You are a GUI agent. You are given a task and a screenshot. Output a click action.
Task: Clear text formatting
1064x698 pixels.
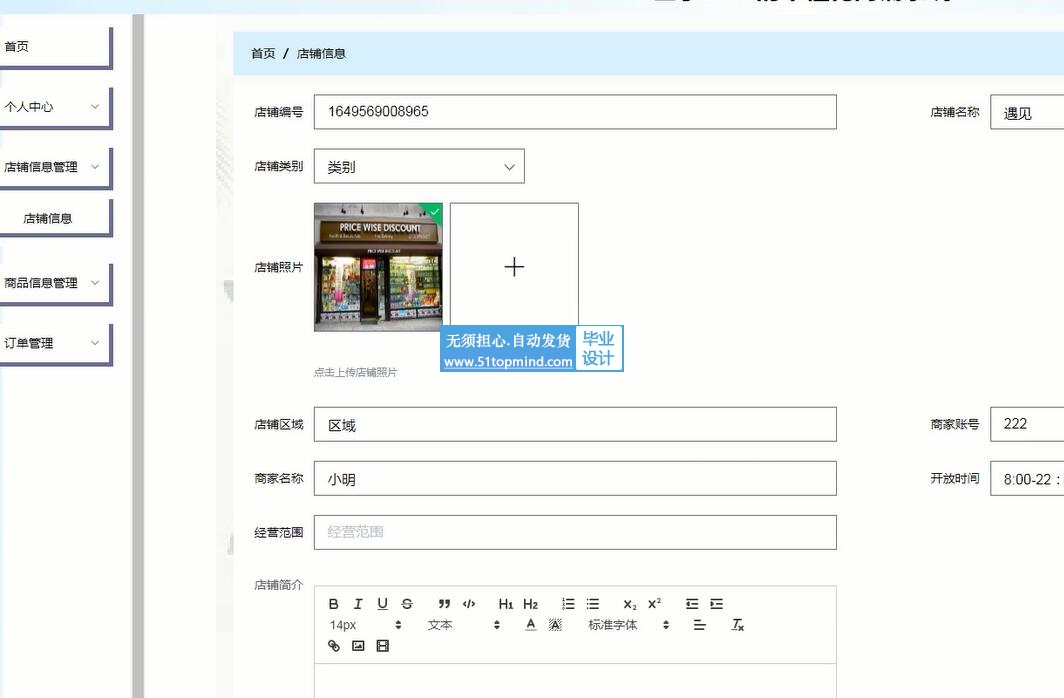click(x=738, y=625)
